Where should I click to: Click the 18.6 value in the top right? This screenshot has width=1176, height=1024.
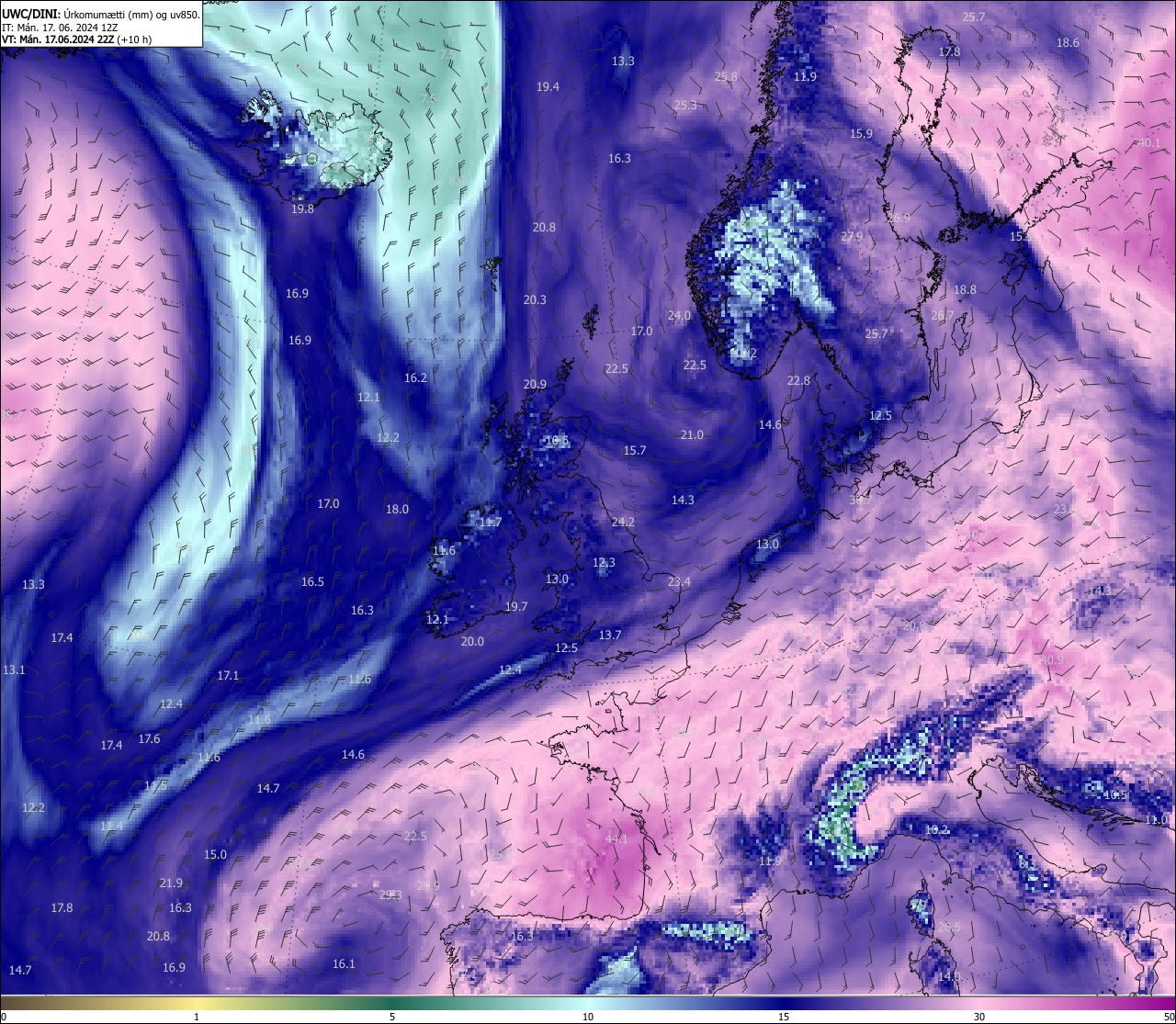coord(1068,42)
